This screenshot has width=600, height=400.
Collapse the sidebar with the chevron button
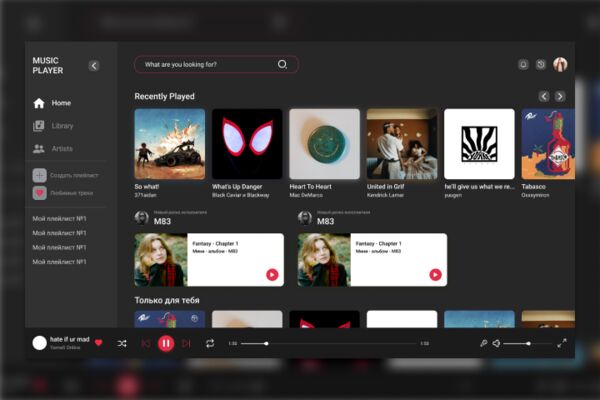(94, 65)
